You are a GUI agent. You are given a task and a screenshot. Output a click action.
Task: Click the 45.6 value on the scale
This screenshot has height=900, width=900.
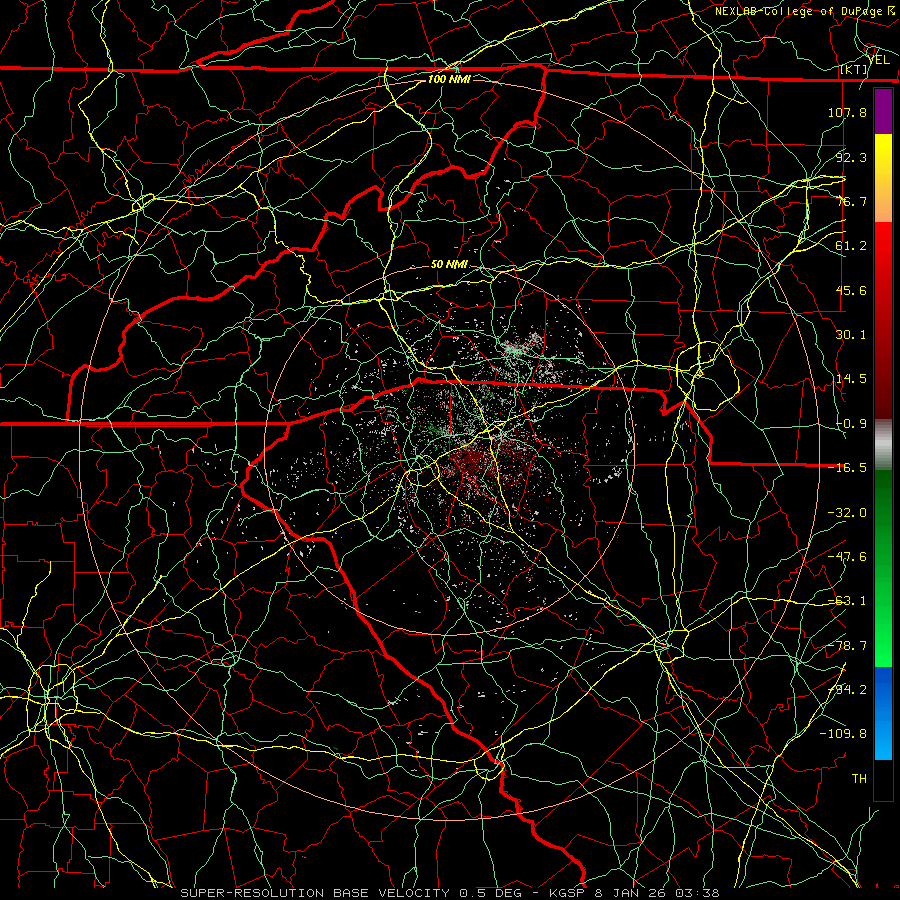click(x=851, y=290)
